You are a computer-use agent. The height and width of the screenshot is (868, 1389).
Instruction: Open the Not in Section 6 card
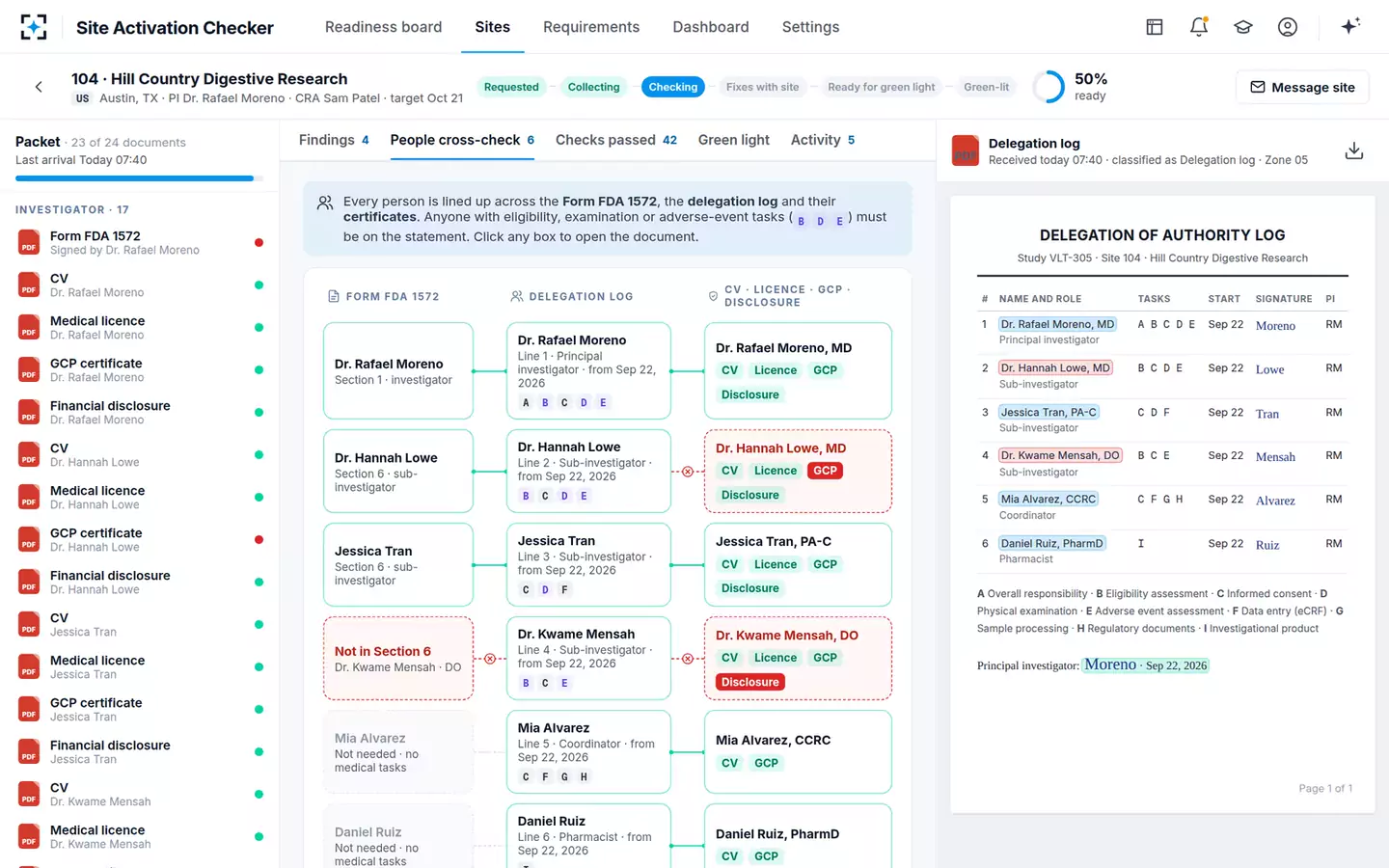tap(398, 659)
